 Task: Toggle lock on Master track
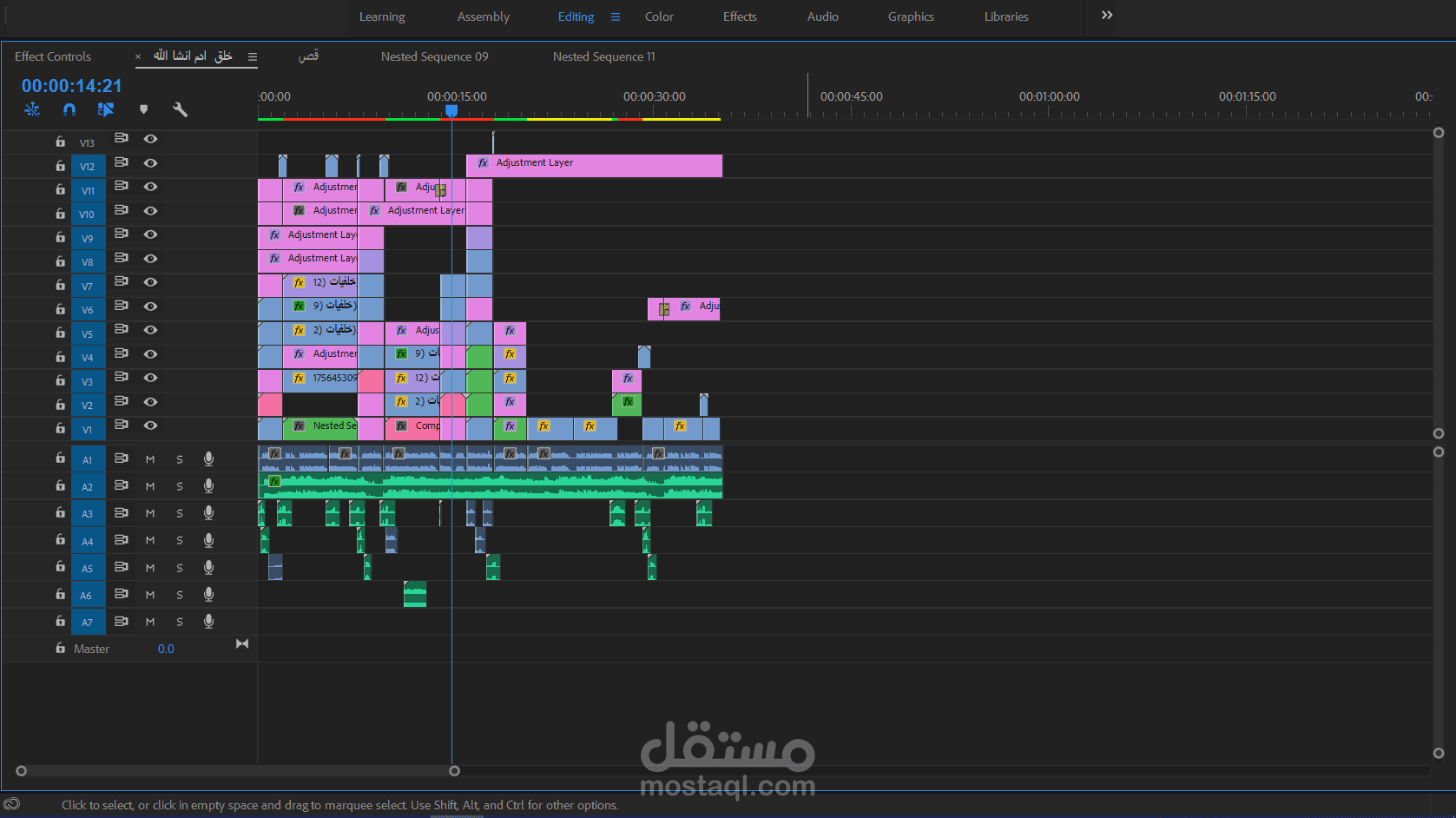(x=60, y=648)
